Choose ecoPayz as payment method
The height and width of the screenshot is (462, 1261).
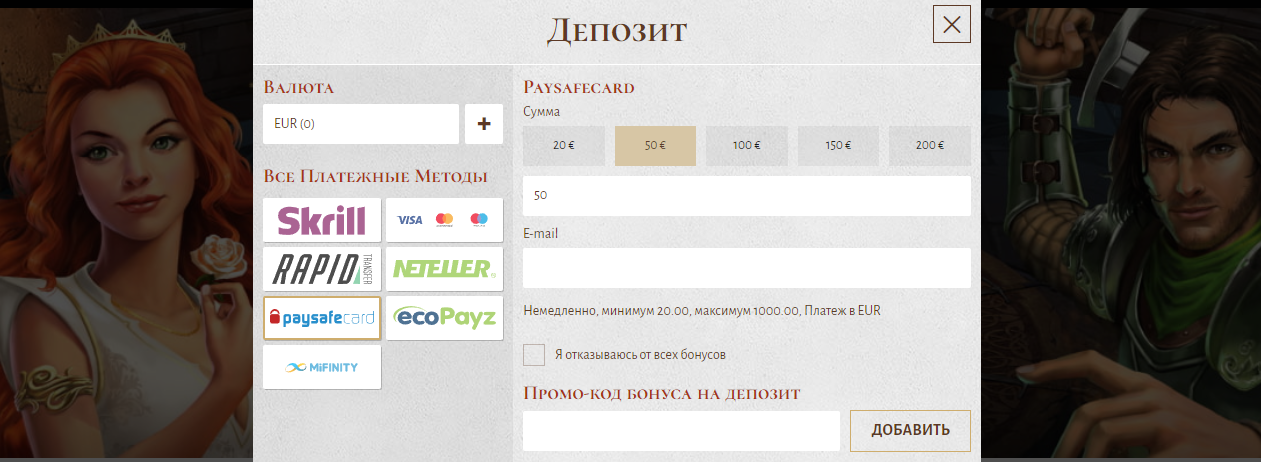444,318
